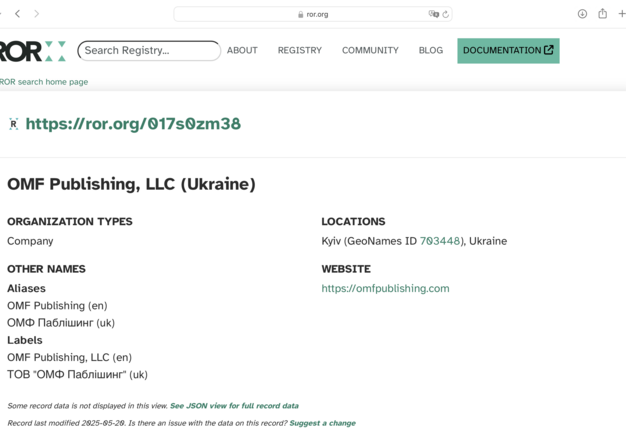
Task: Open Safari downloads icon
Action: 582,14
